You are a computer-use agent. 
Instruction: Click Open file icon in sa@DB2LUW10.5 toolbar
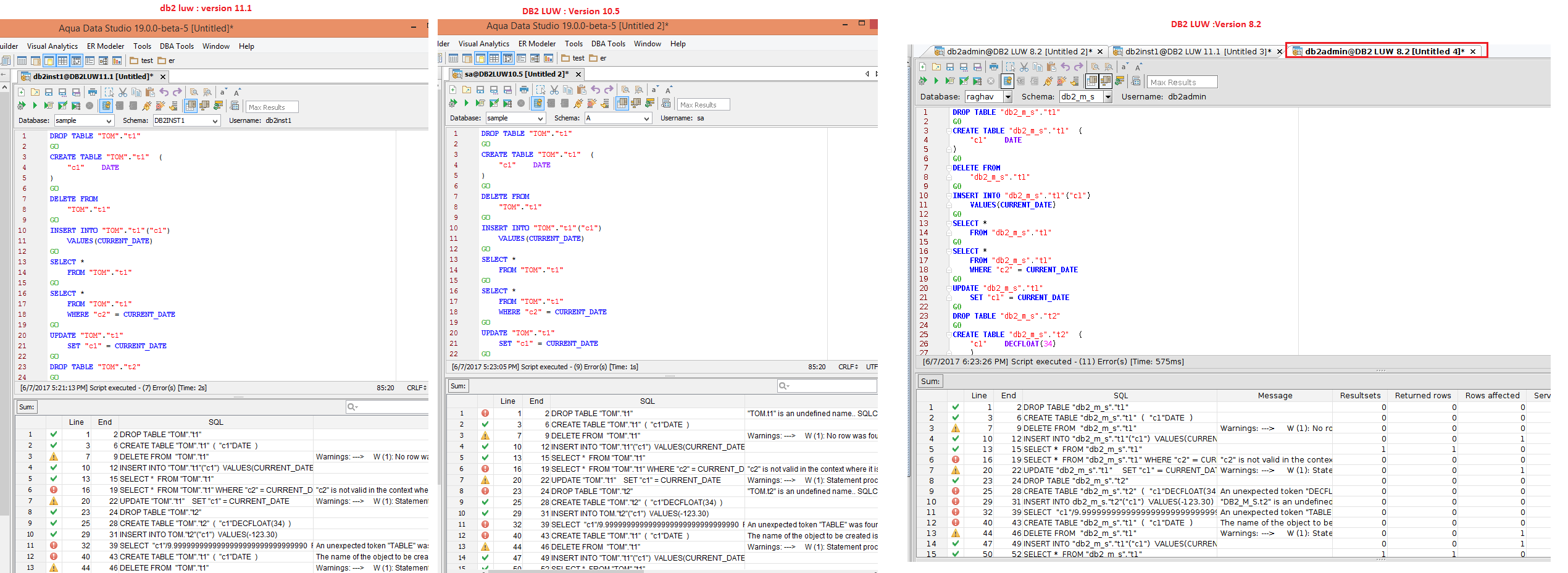click(x=467, y=90)
